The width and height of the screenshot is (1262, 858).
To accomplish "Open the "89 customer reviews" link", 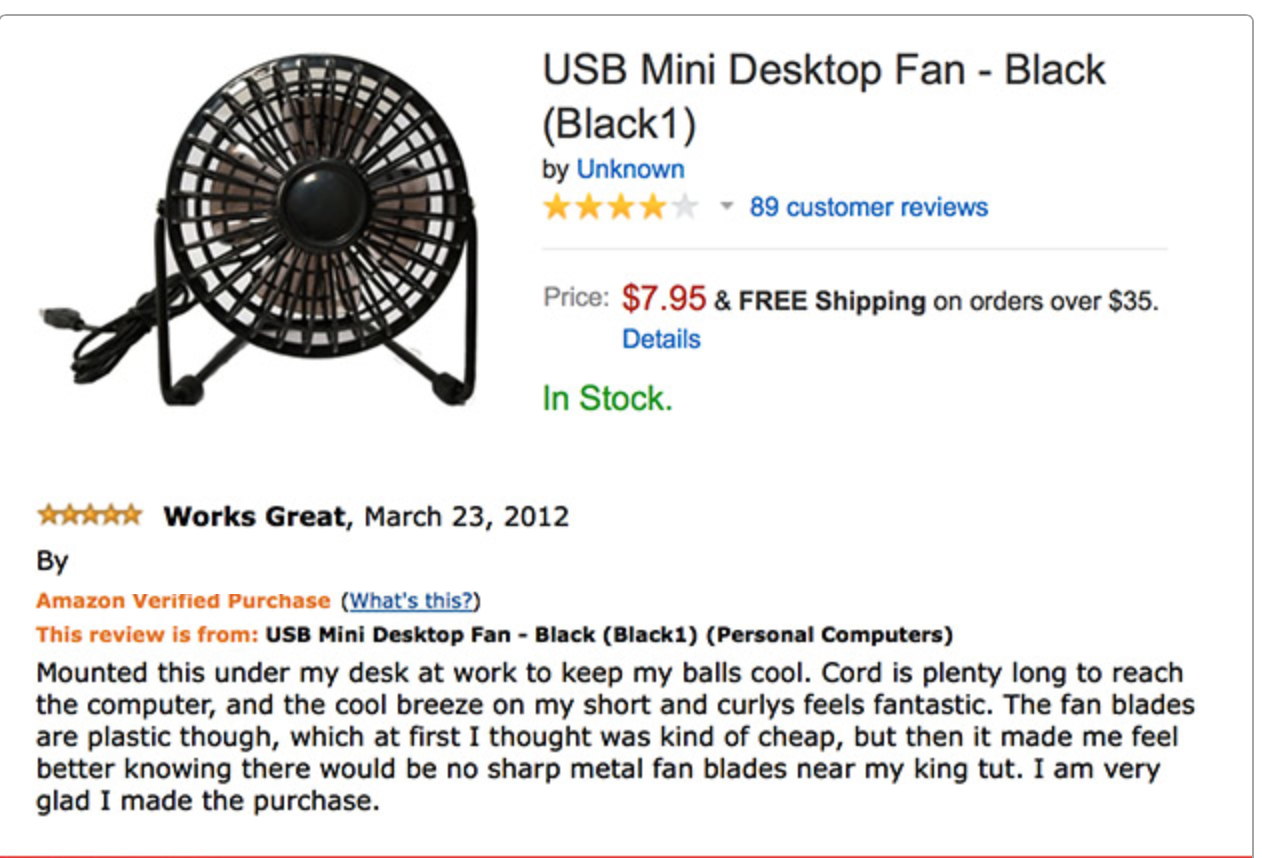I will (x=868, y=207).
